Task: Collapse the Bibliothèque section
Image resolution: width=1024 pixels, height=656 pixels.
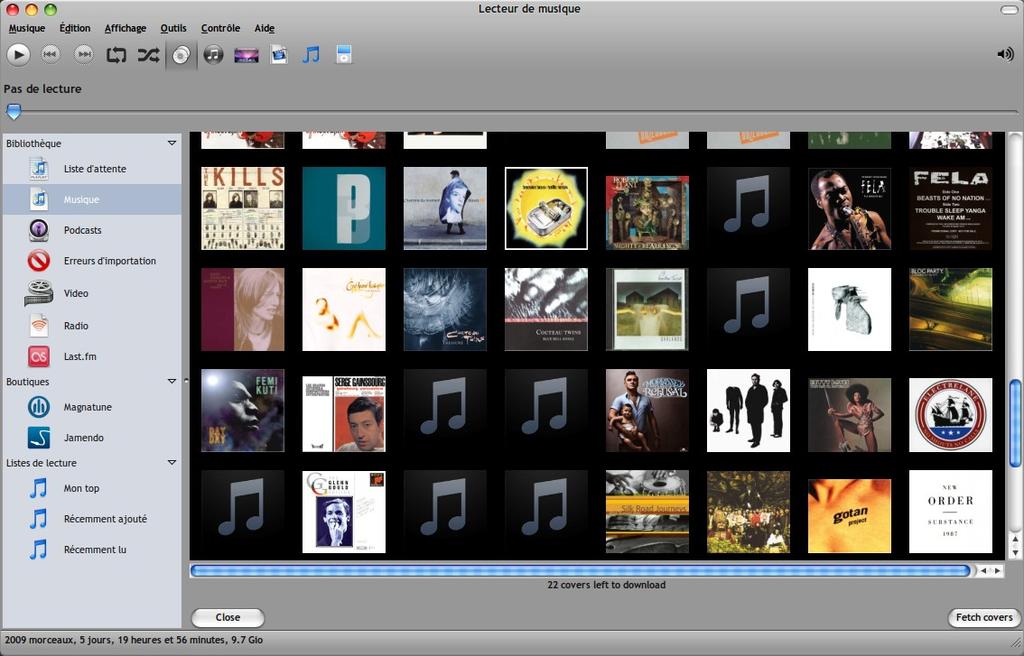Action: [x=172, y=143]
